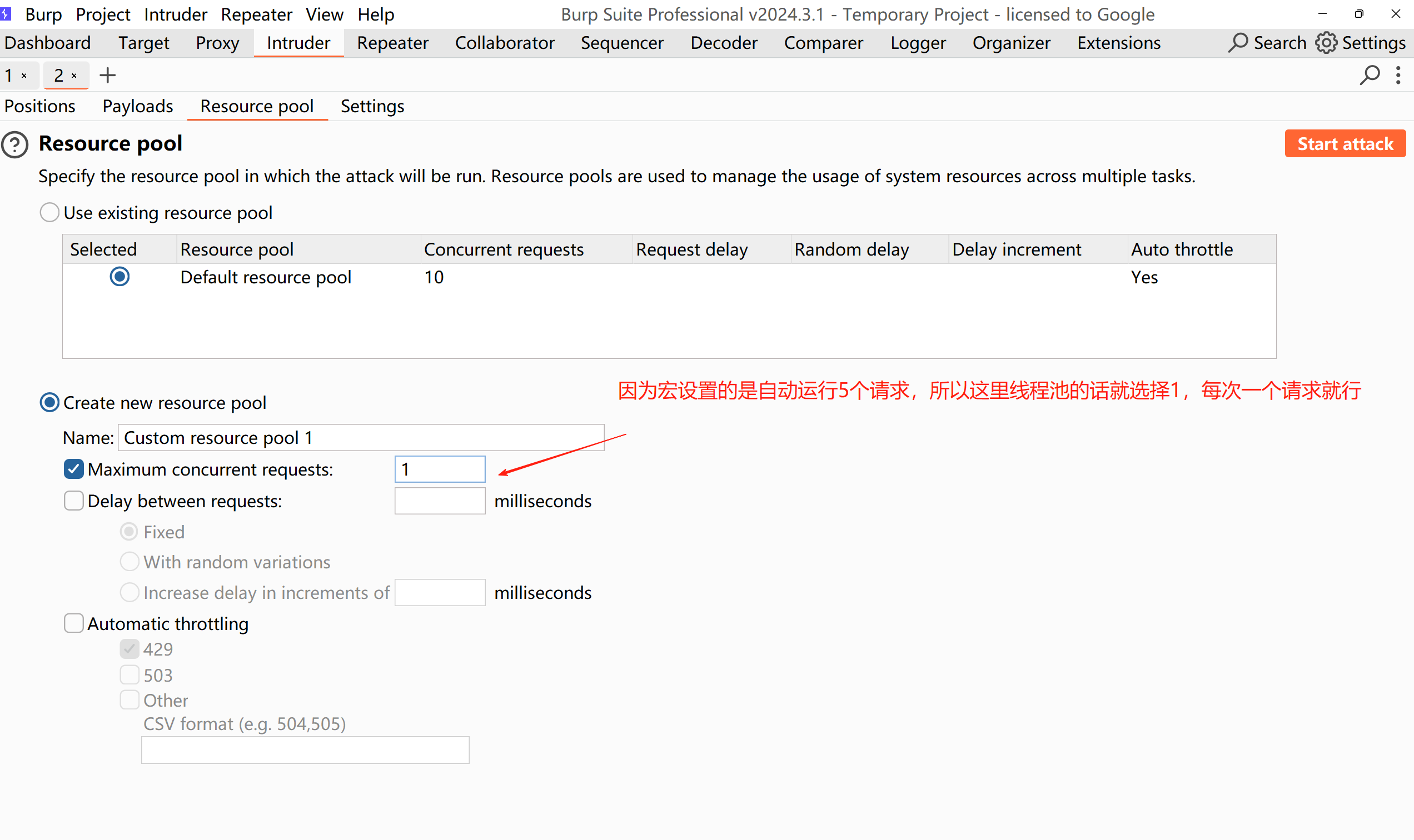Switch to the Repeater tool tab
1414x840 pixels.
point(392,43)
